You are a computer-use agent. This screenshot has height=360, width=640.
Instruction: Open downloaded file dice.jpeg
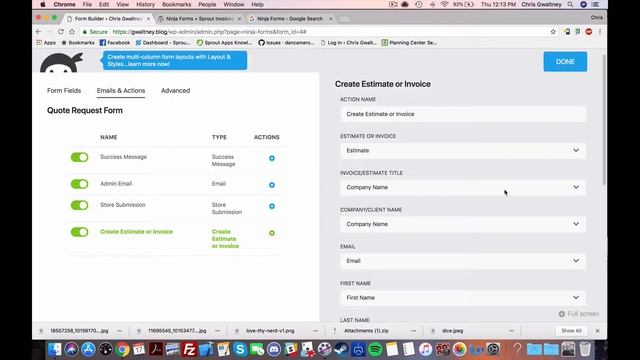coord(452,331)
